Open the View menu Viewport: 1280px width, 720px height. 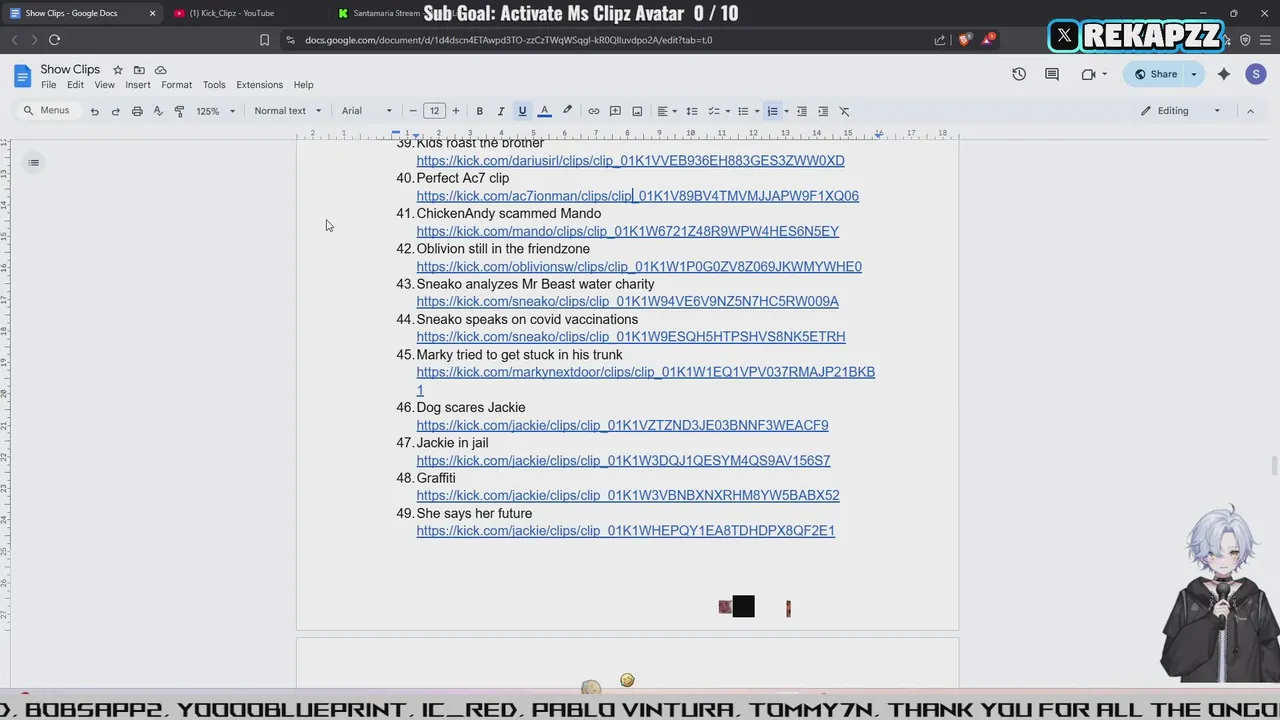pyautogui.click(x=104, y=85)
